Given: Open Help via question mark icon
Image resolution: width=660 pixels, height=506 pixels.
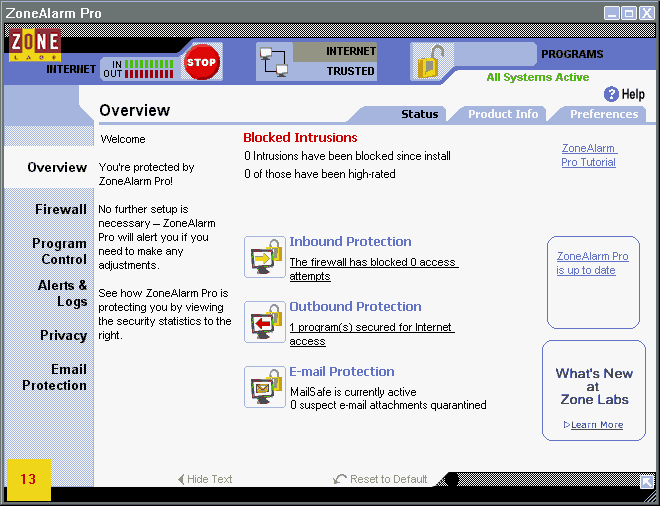Looking at the screenshot, I should 611,94.
